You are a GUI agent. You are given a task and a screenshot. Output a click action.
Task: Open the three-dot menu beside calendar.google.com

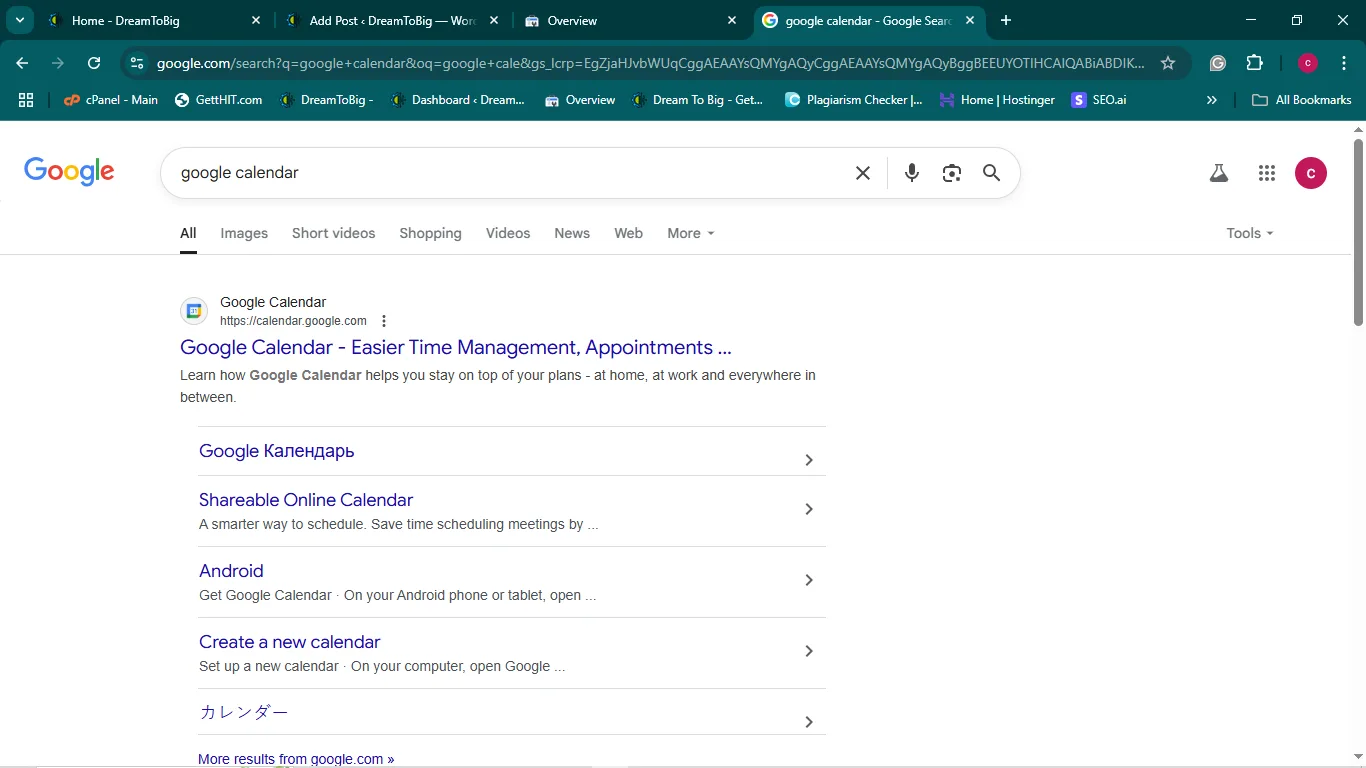tap(384, 321)
